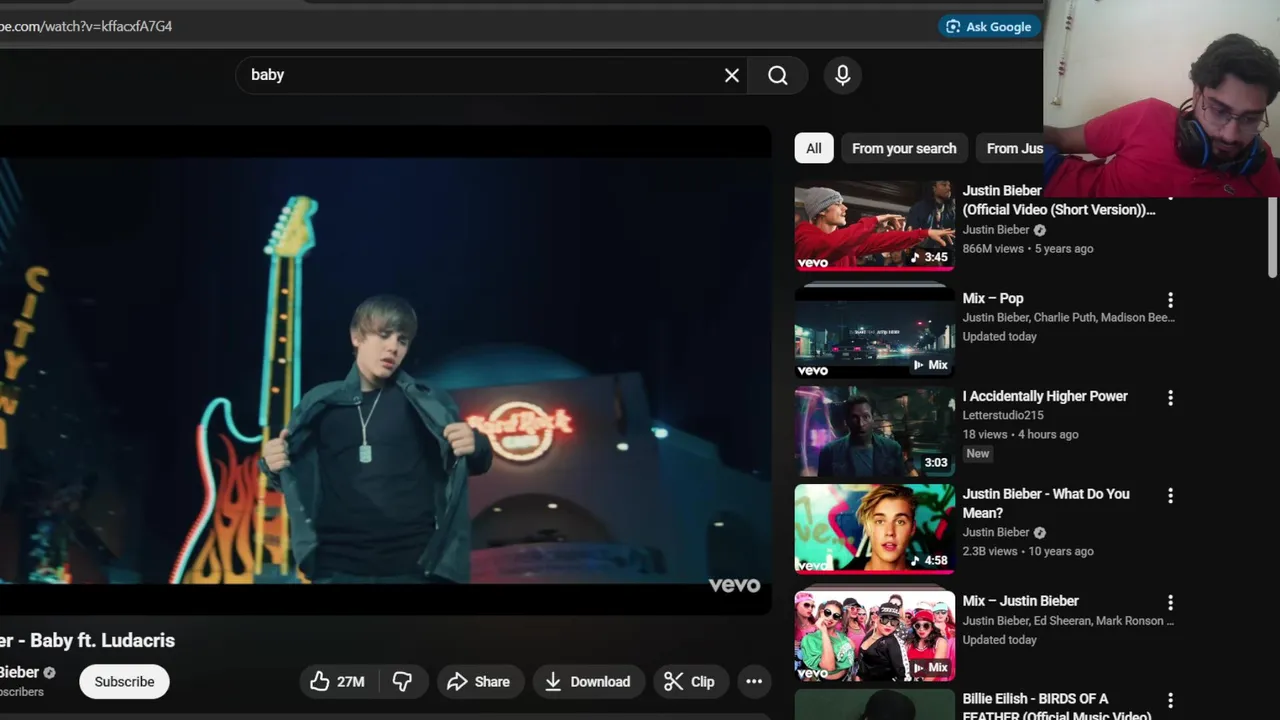Like the video with the 27M thumbs-up button

337,682
